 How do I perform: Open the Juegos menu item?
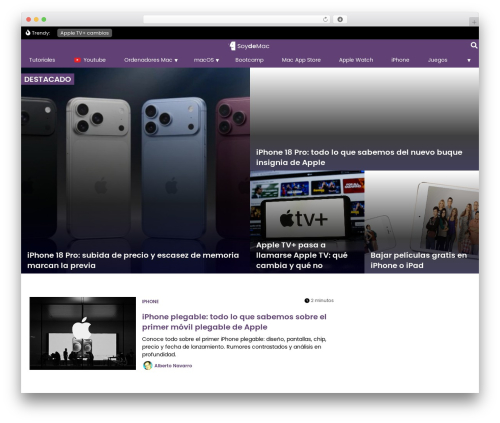point(437,60)
